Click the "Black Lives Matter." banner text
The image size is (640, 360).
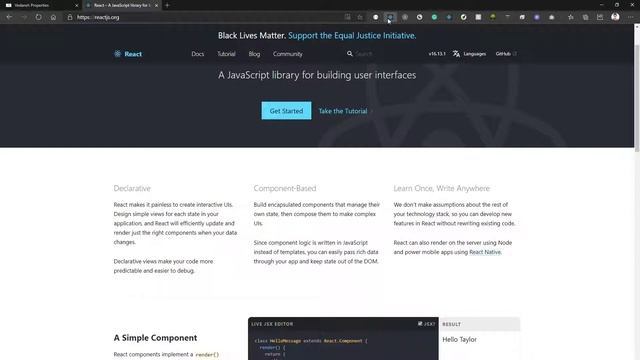click(x=252, y=36)
